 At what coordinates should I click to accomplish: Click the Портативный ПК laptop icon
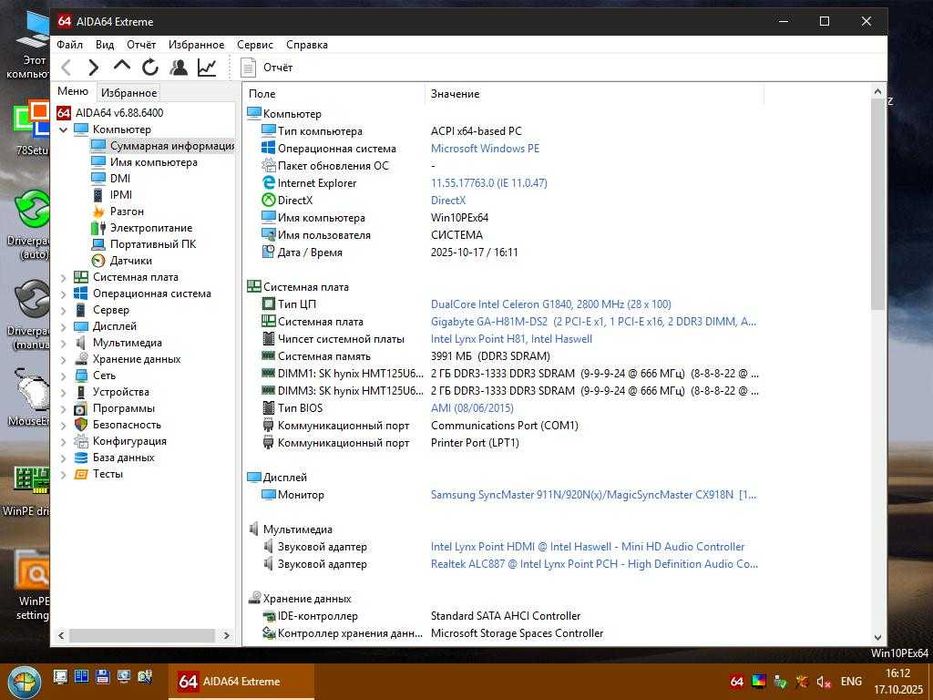pyautogui.click(x=98, y=244)
